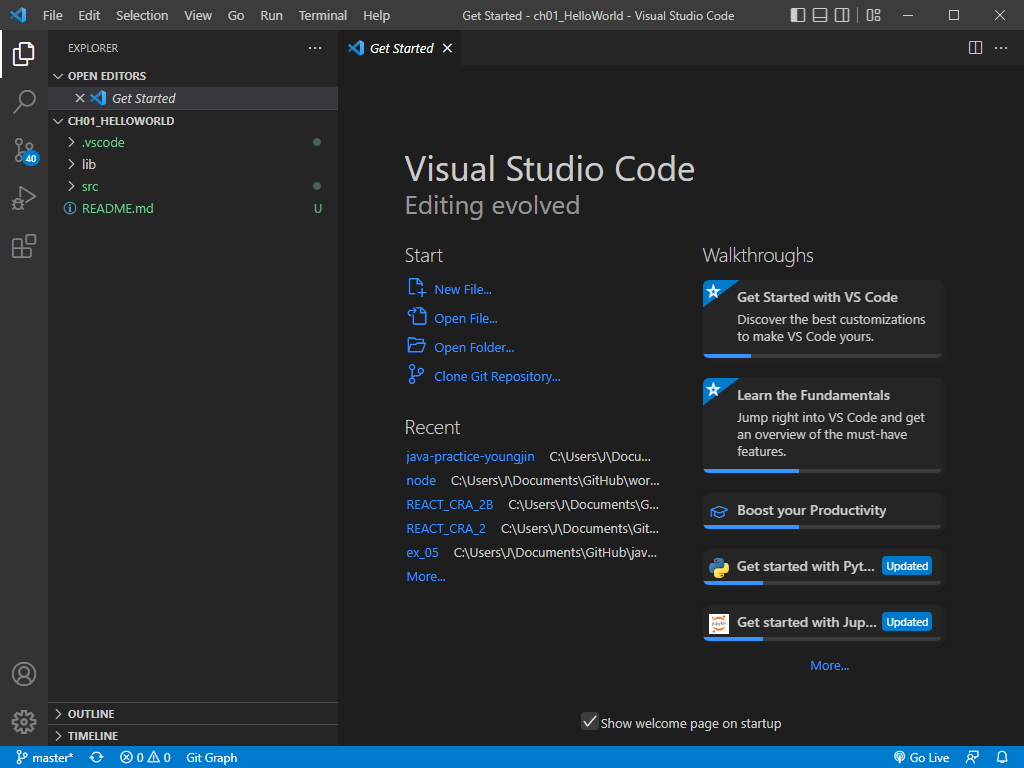Open the View menu
The width and height of the screenshot is (1024, 768).
pyautogui.click(x=198, y=15)
